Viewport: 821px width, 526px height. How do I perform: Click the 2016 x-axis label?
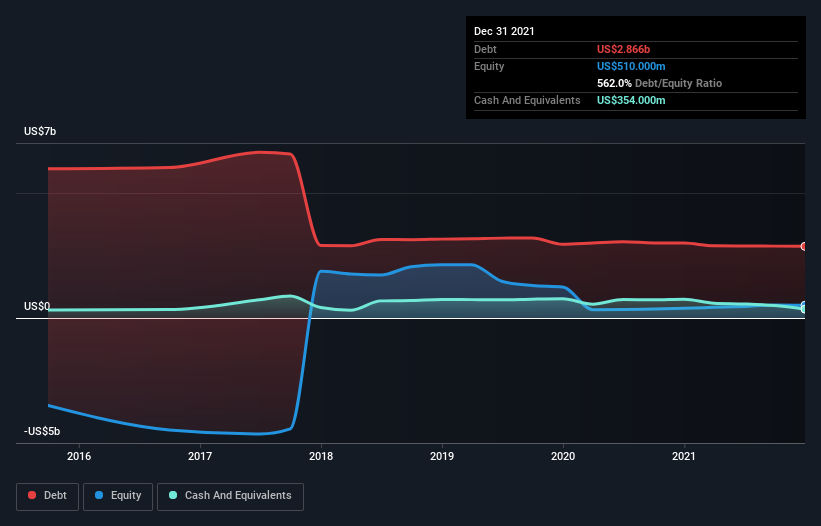click(x=79, y=456)
